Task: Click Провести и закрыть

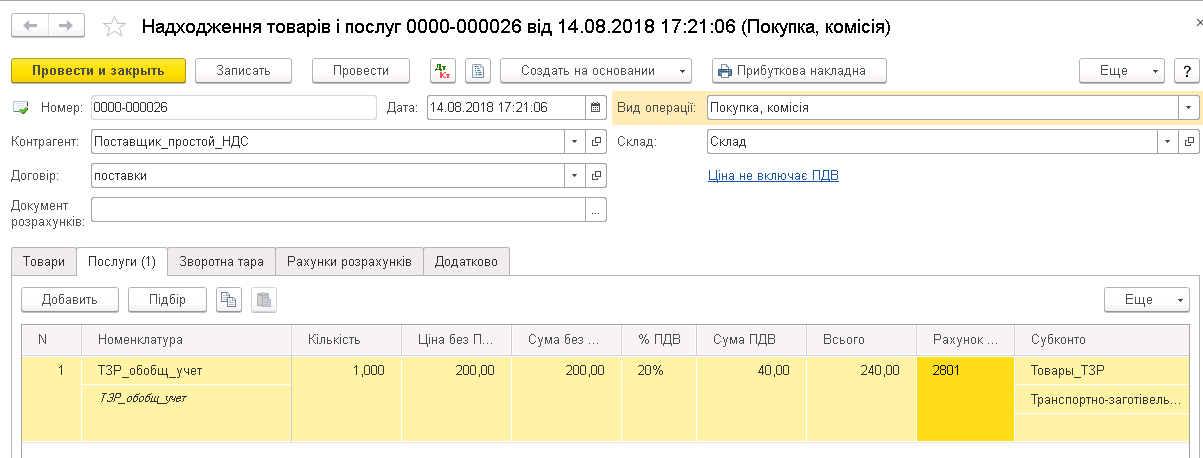Action: tap(99, 71)
